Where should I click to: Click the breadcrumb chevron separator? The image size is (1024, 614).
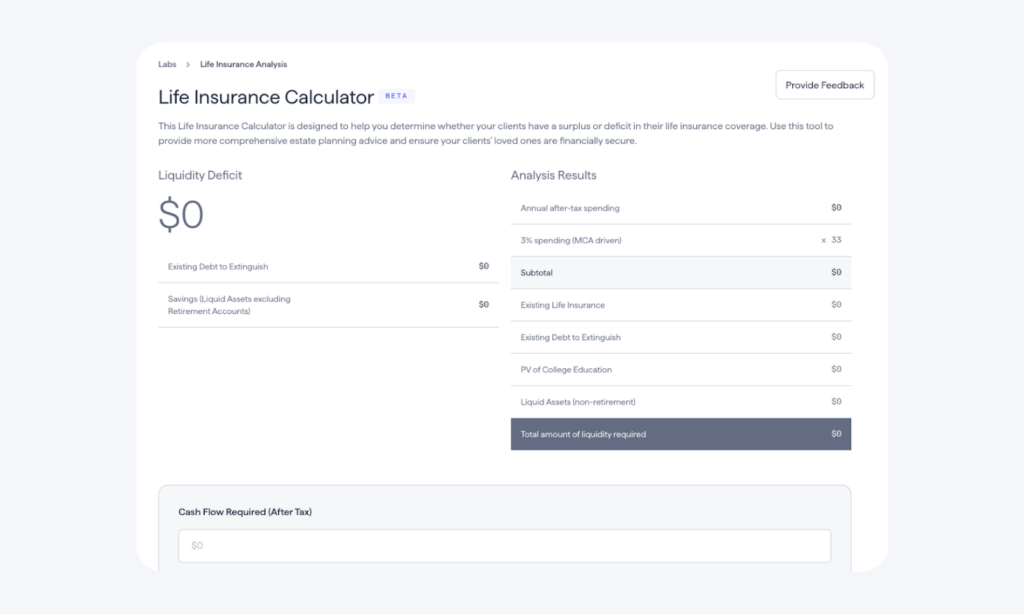click(x=188, y=64)
